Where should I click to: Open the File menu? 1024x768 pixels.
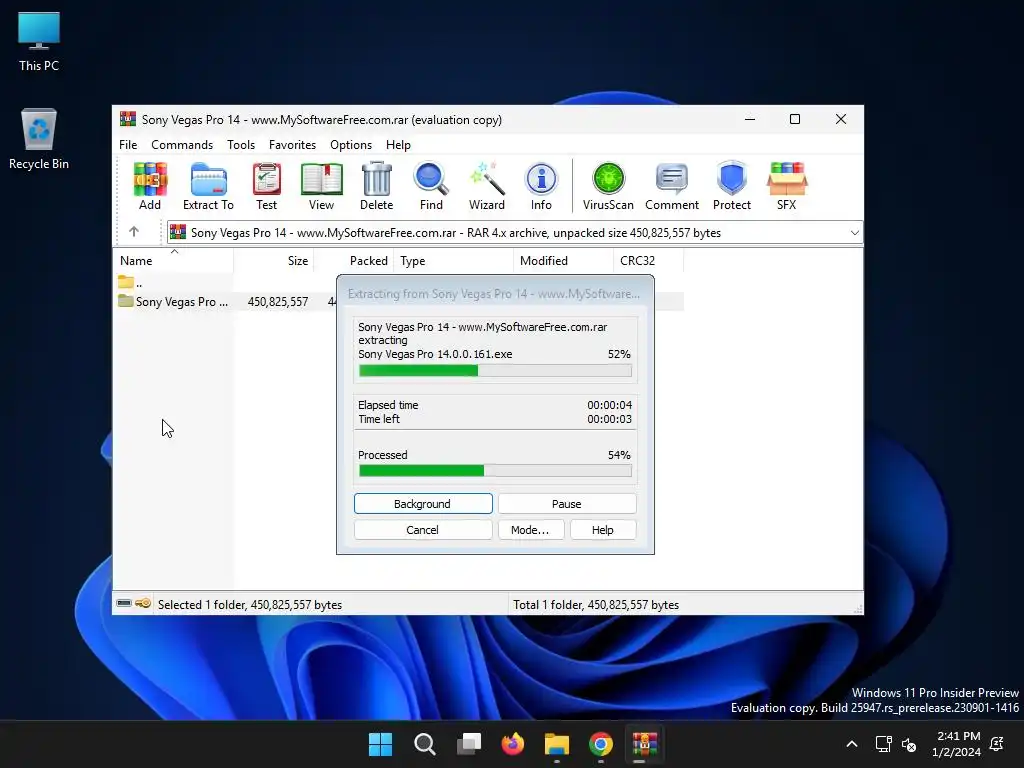128,145
